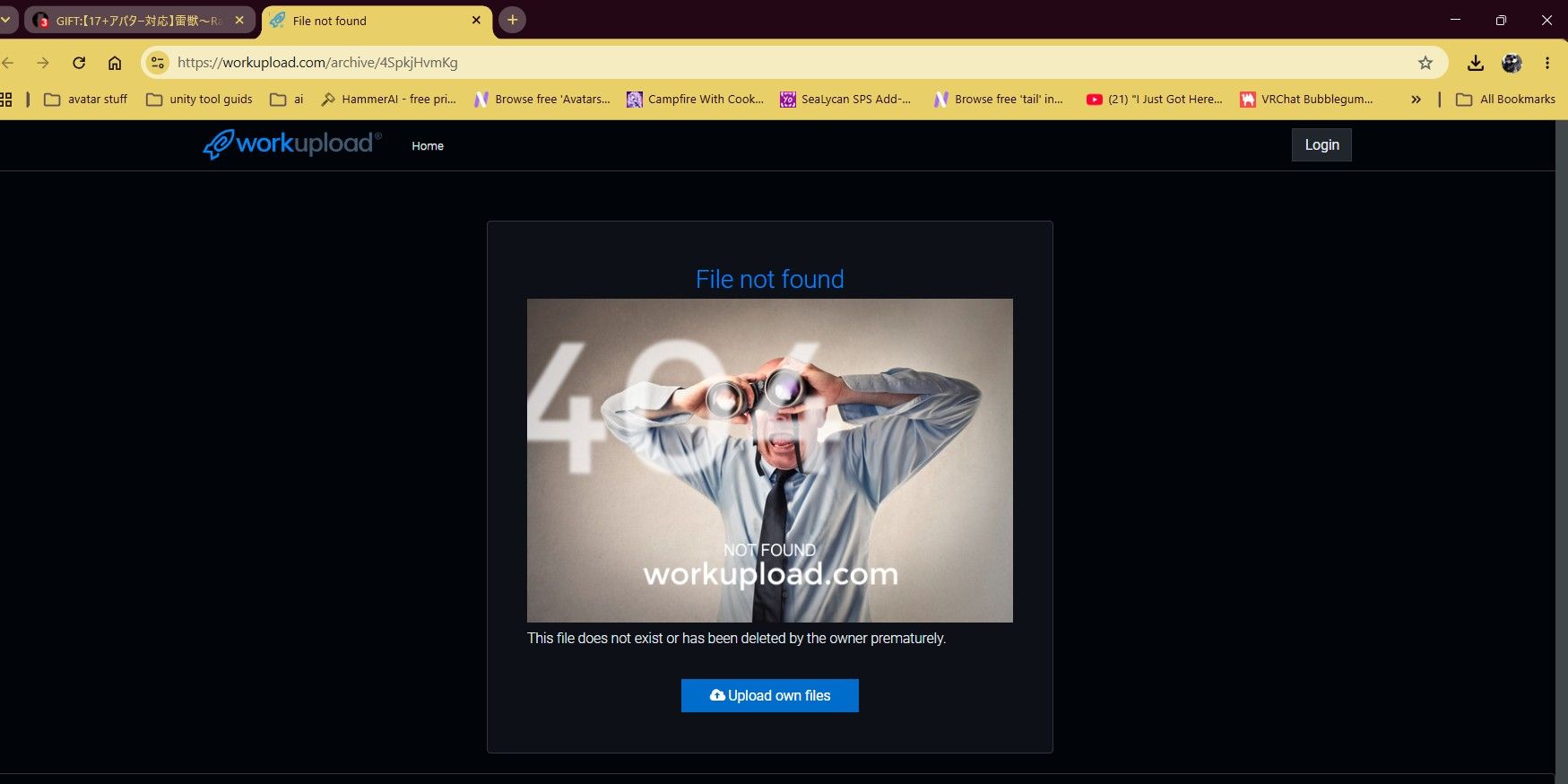Restore down the browser window
This screenshot has height=784, width=1568.
coord(1501,20)
